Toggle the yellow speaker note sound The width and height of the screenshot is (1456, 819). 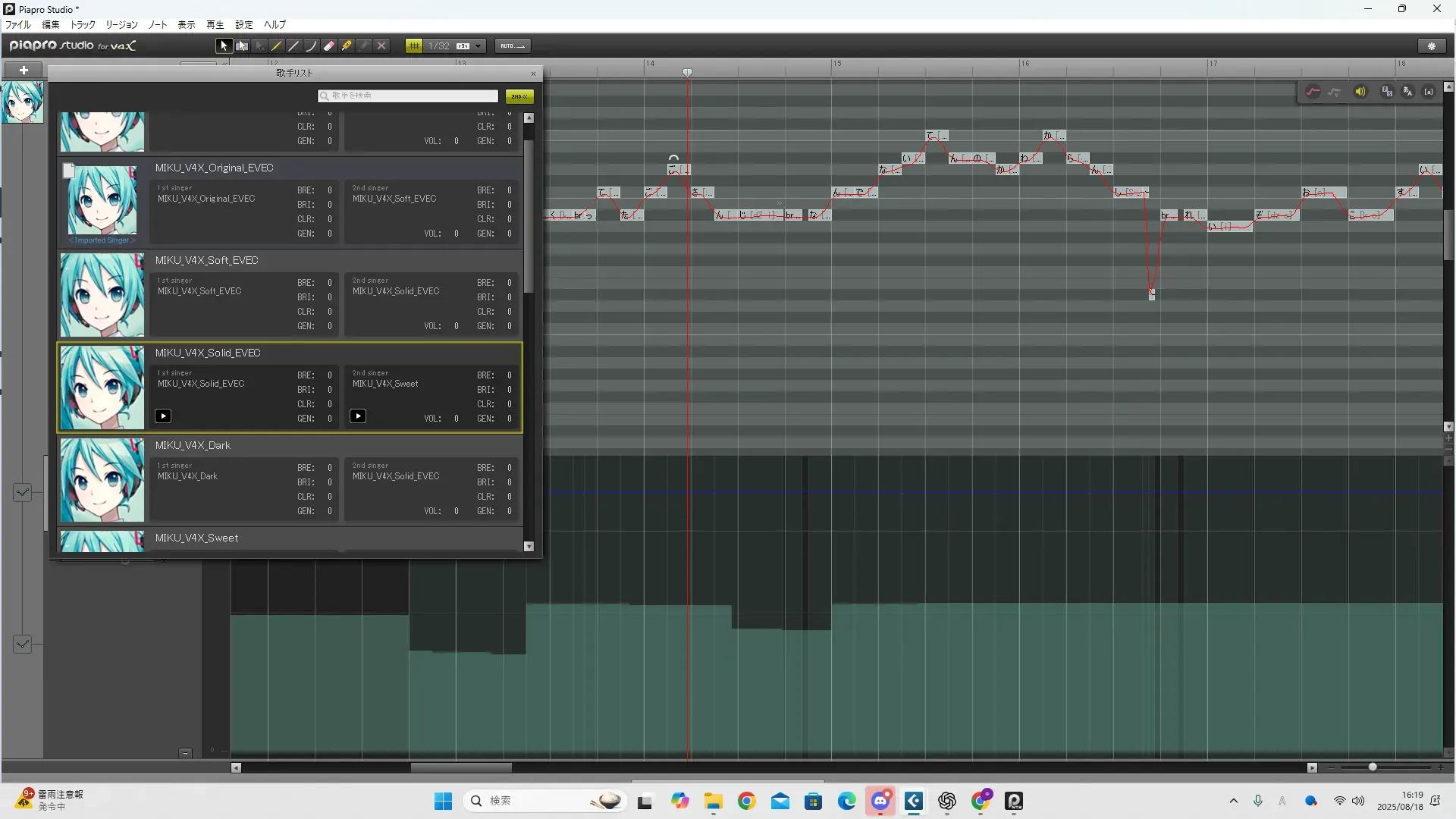coord(1360,92)
